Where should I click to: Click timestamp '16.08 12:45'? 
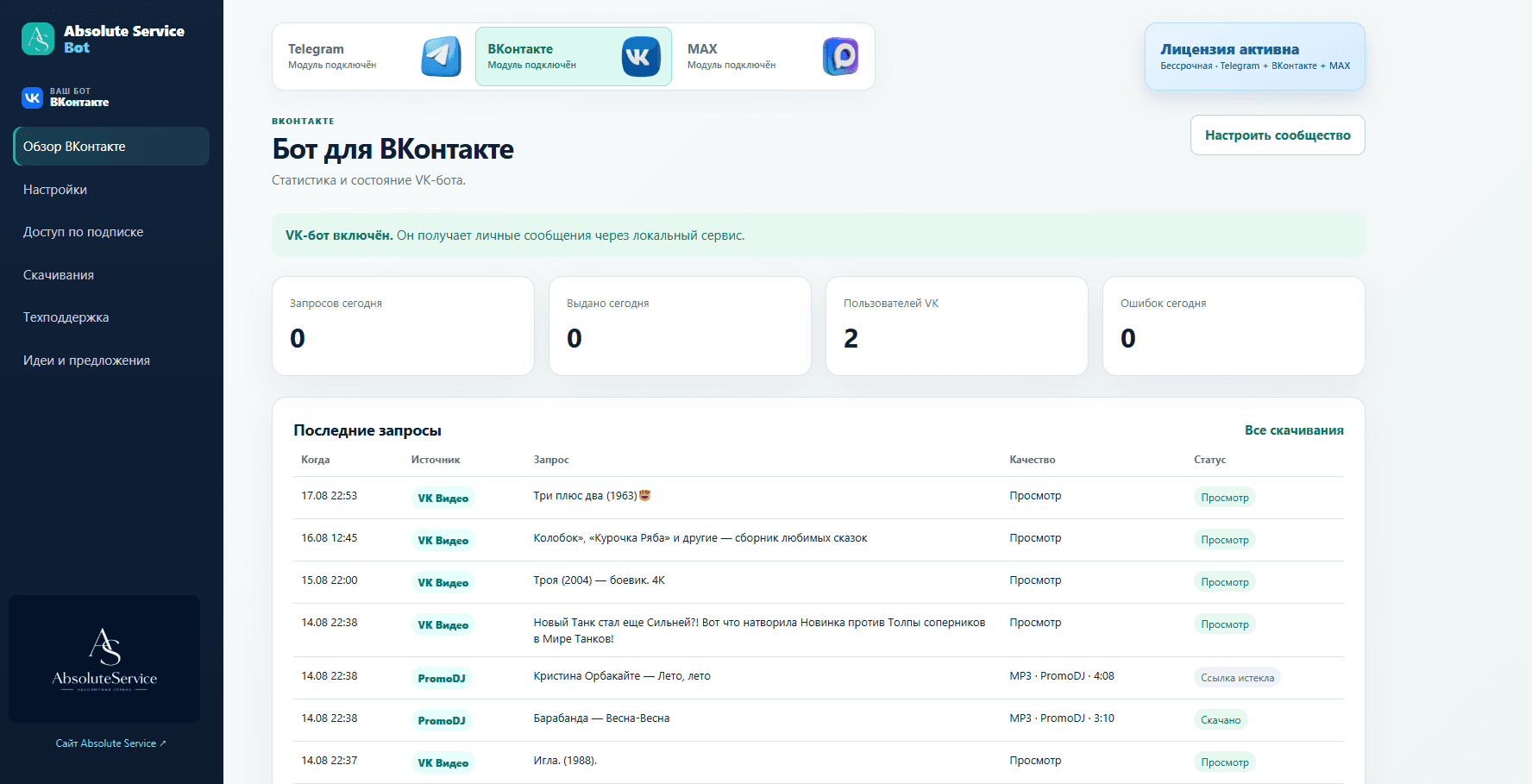329,538
